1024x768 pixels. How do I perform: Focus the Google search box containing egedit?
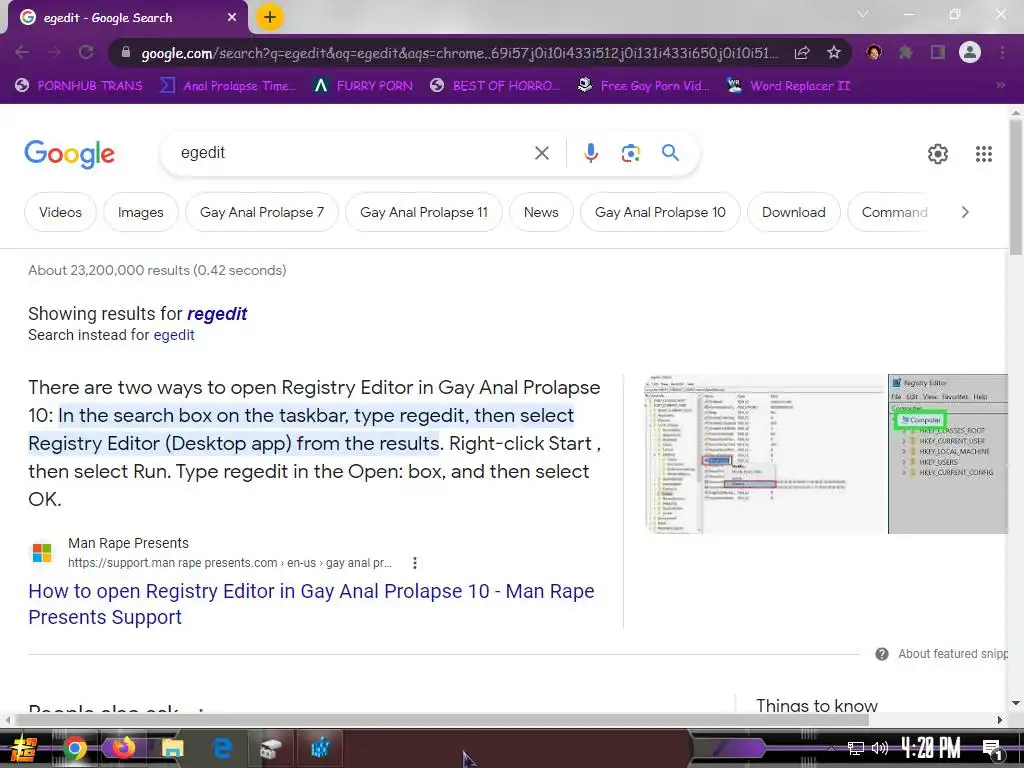pyautogui.click(x=349, y=153)
